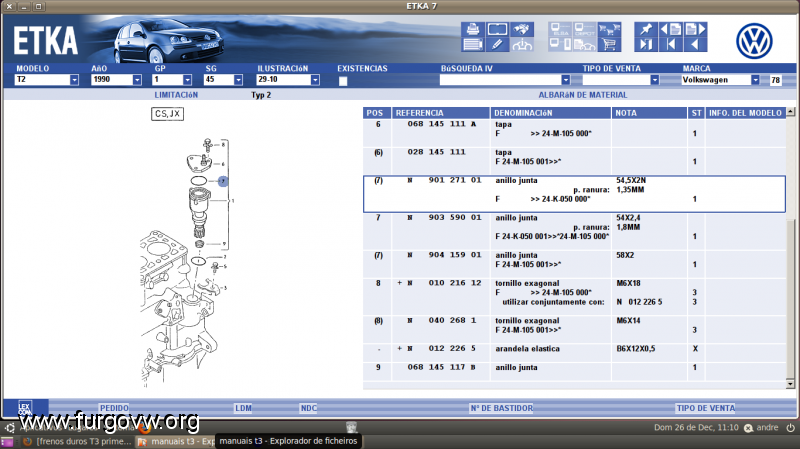Select row 068 145 117 B anillo junta
The image size is (800, 449).
pos(574,371)
